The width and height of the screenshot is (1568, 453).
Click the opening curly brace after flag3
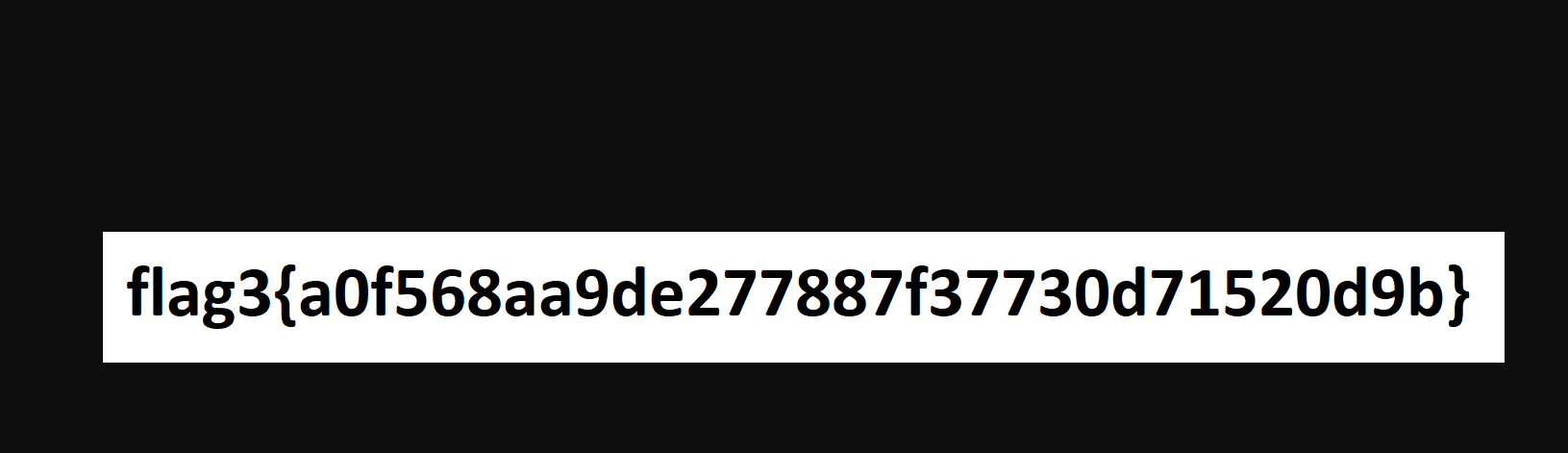(286, 298)
